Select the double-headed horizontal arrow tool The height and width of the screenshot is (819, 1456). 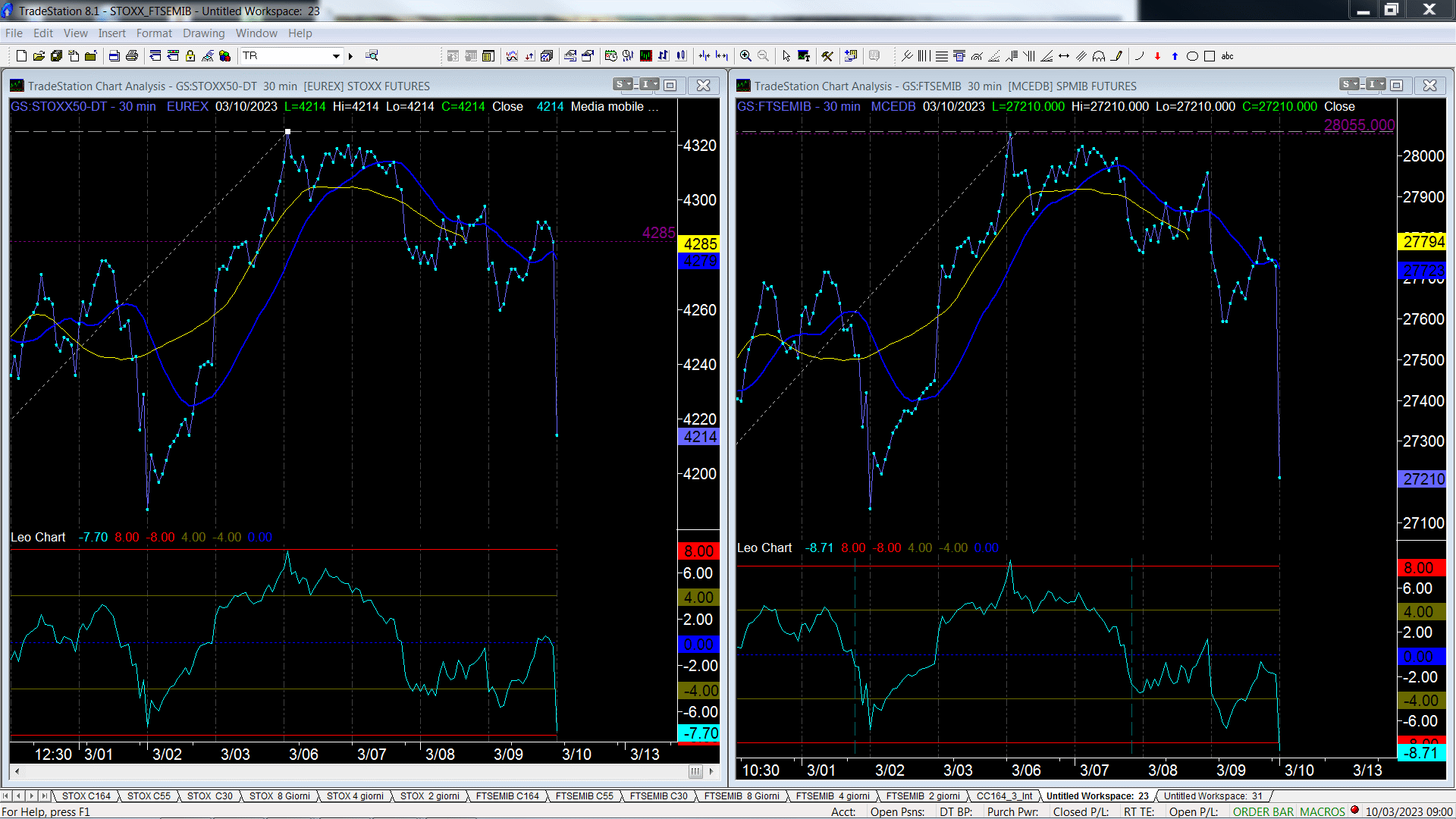coord(1064,56)
